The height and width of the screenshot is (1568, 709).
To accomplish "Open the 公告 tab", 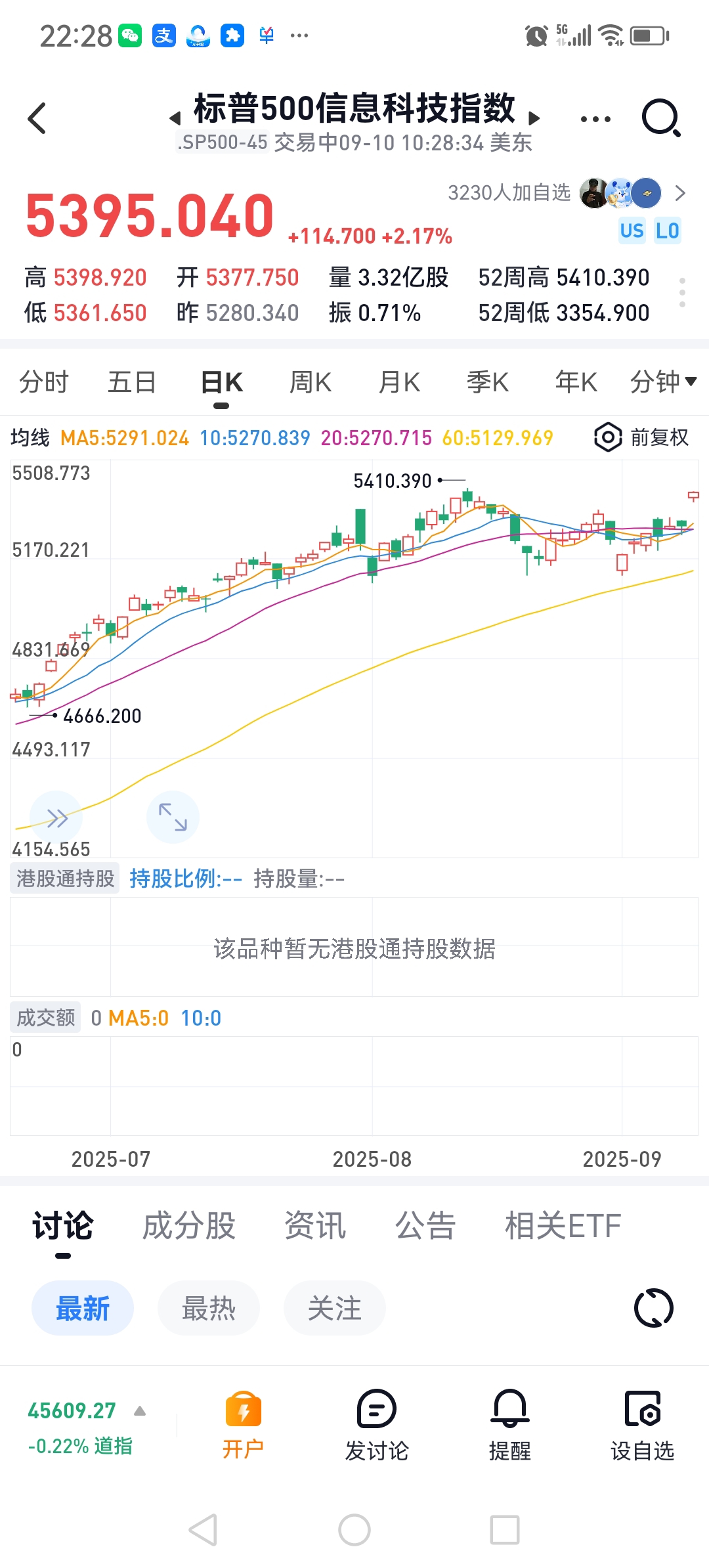I will tap(425, 1226).
